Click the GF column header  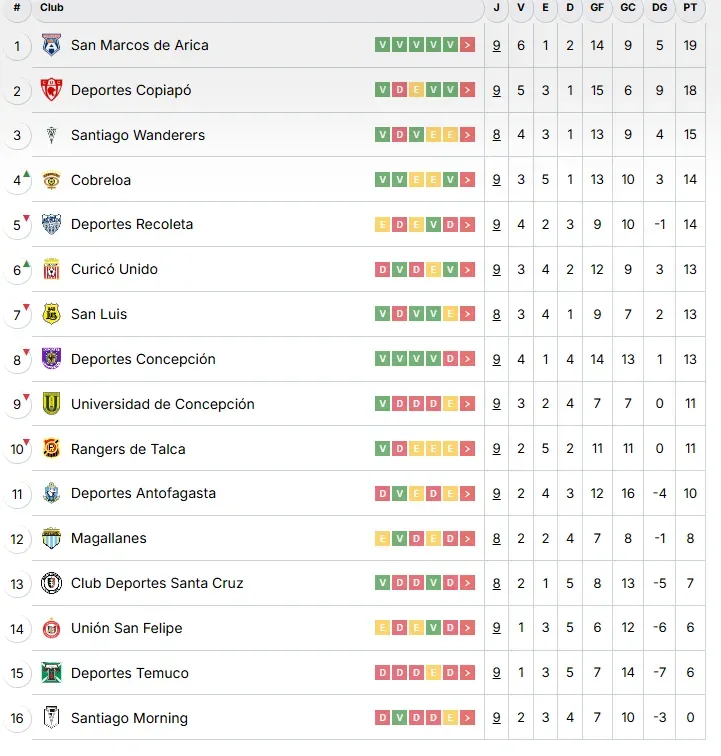[x=597, y=7]
